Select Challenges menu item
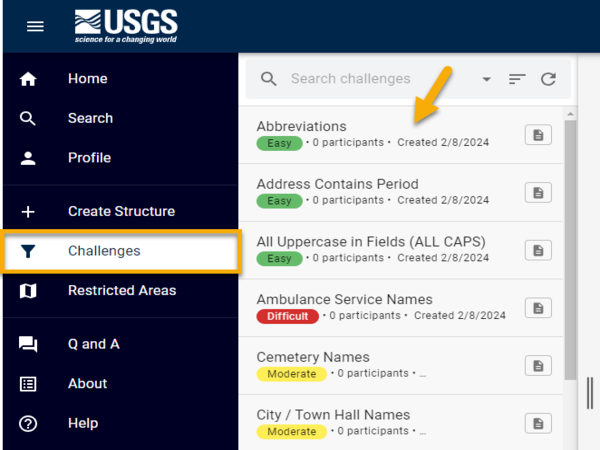600x450 pixels. click(x=121, y=251)
